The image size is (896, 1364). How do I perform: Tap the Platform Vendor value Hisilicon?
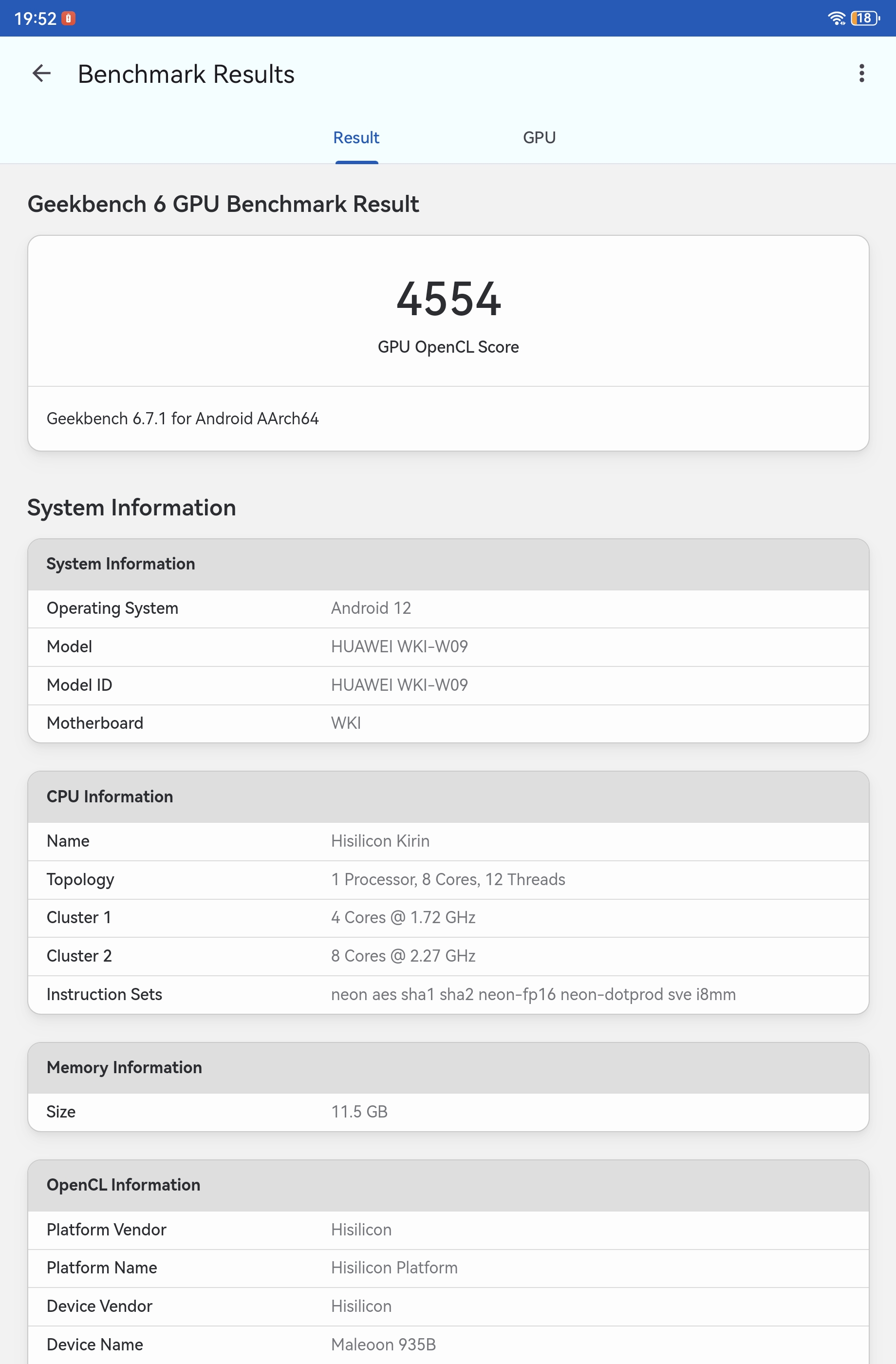point(361,1230)
